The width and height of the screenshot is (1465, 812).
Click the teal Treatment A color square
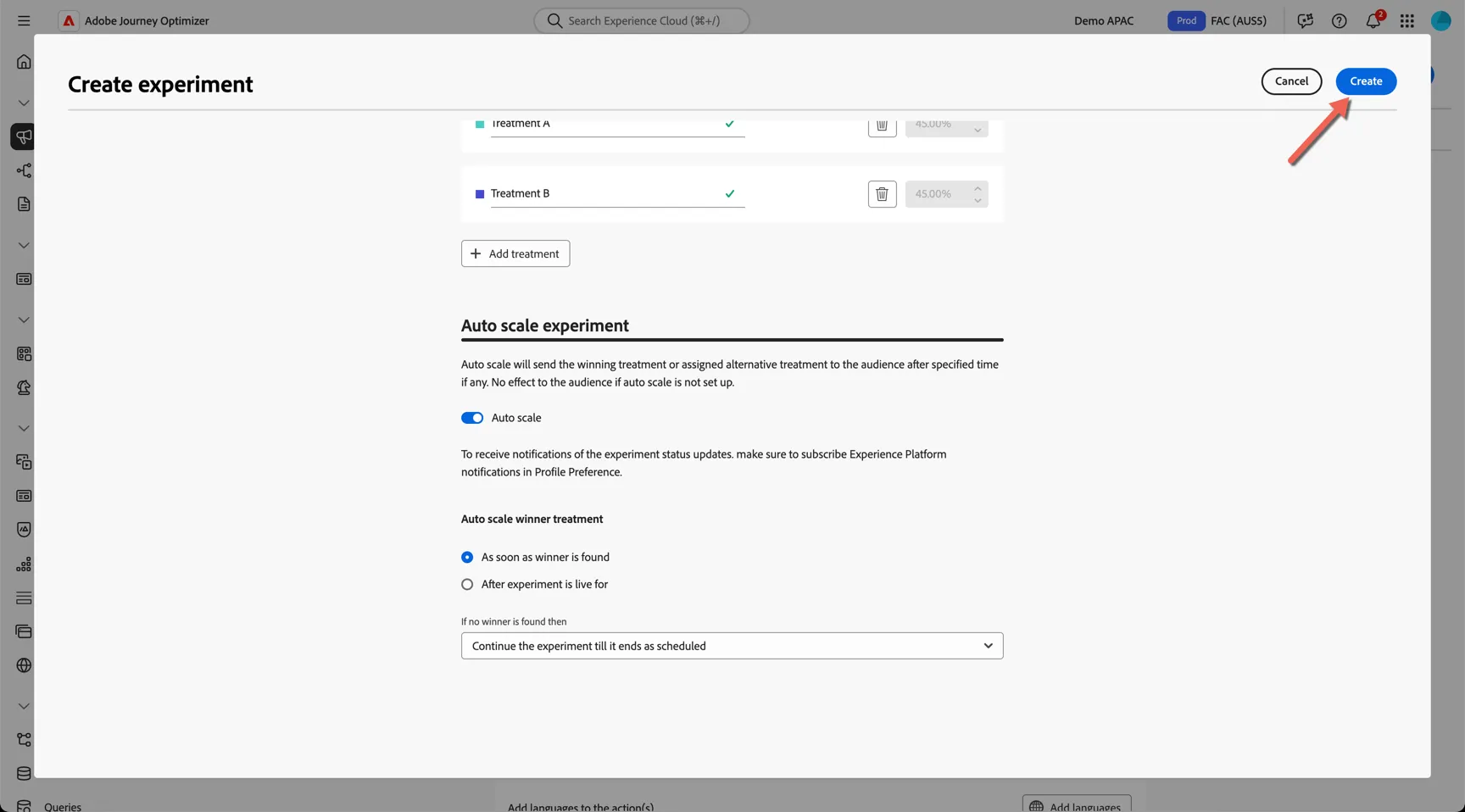coord(480,124)
